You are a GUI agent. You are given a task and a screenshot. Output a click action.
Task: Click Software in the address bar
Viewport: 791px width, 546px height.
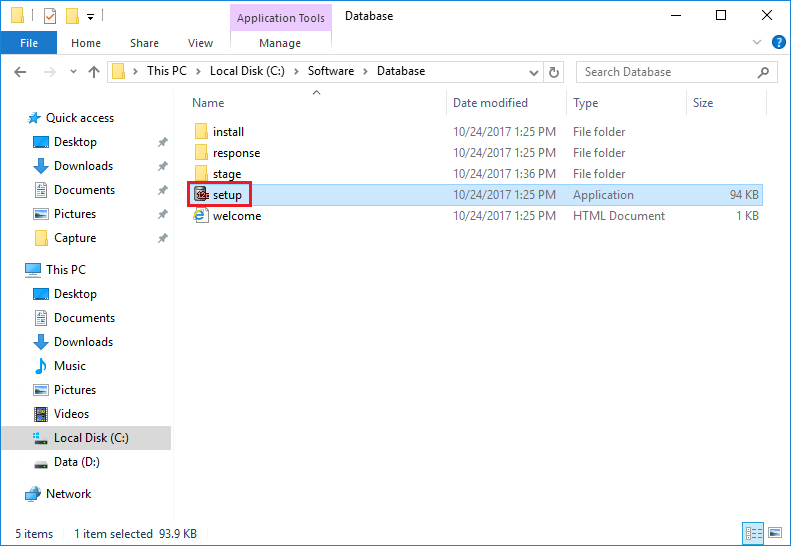click(331, 71)
